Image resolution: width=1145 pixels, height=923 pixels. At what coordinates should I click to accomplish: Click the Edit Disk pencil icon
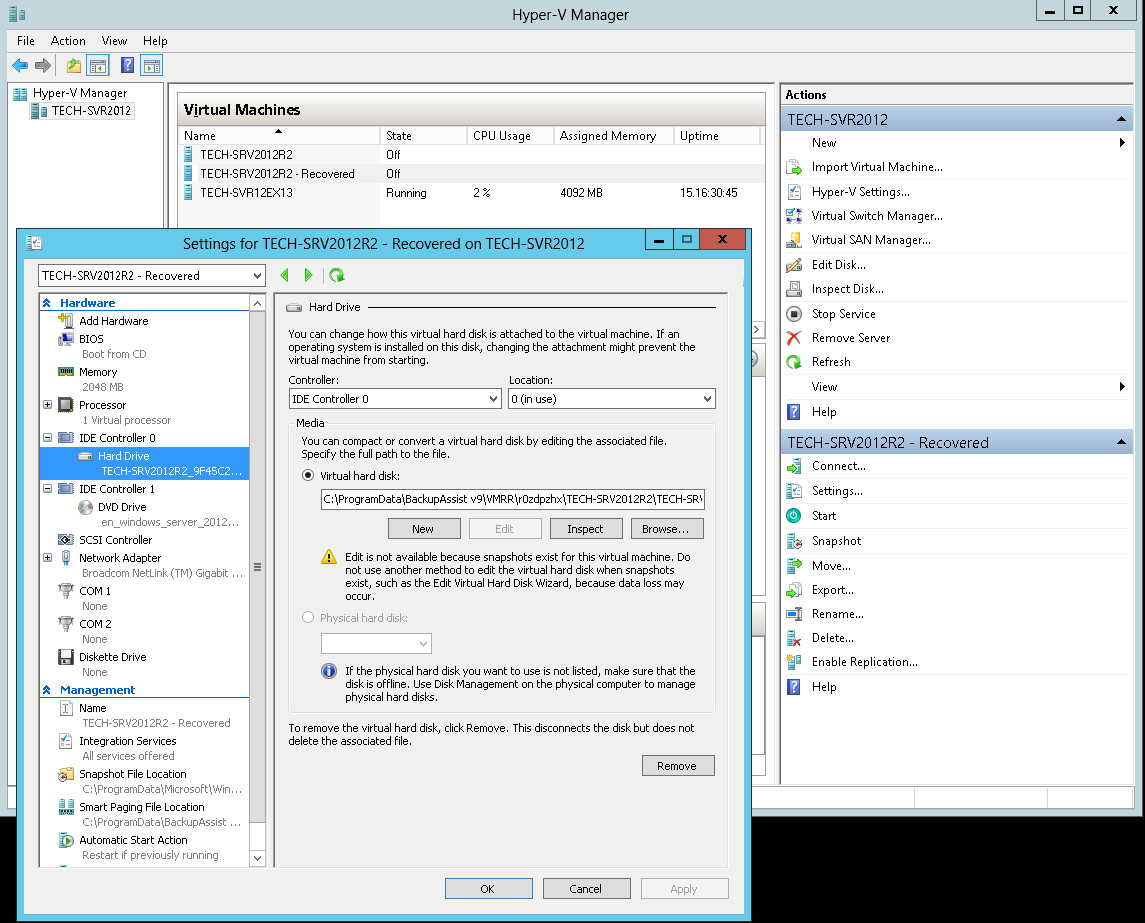point(794,265)
